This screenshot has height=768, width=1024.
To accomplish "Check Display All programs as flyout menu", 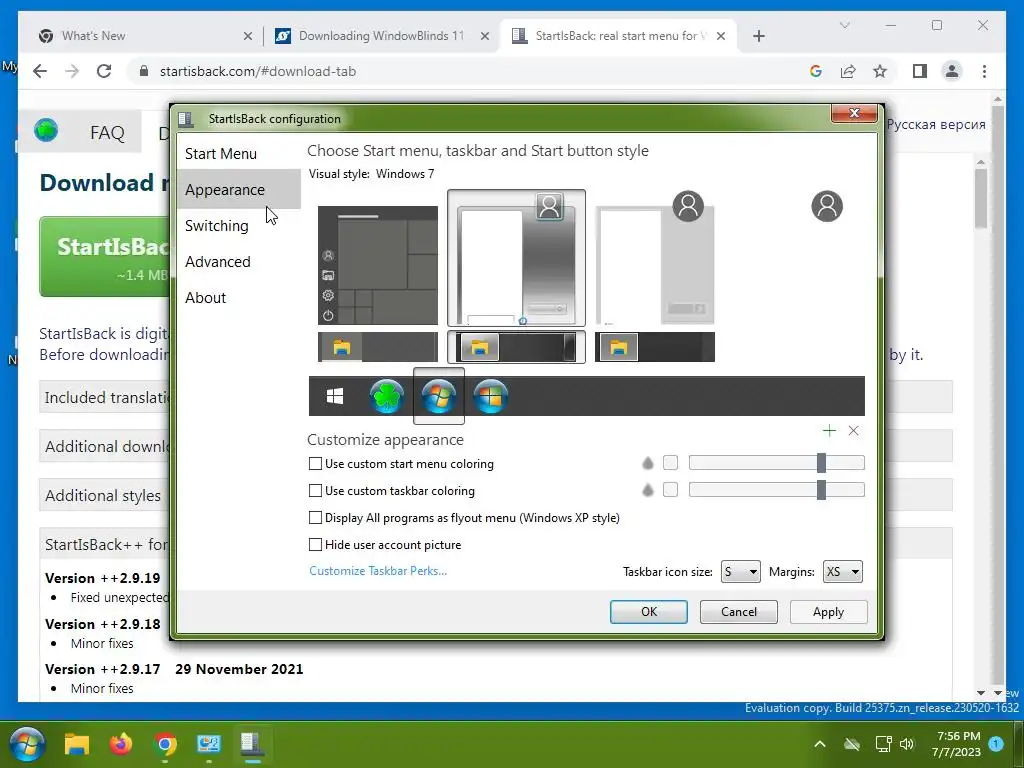I will coord(315,518).
